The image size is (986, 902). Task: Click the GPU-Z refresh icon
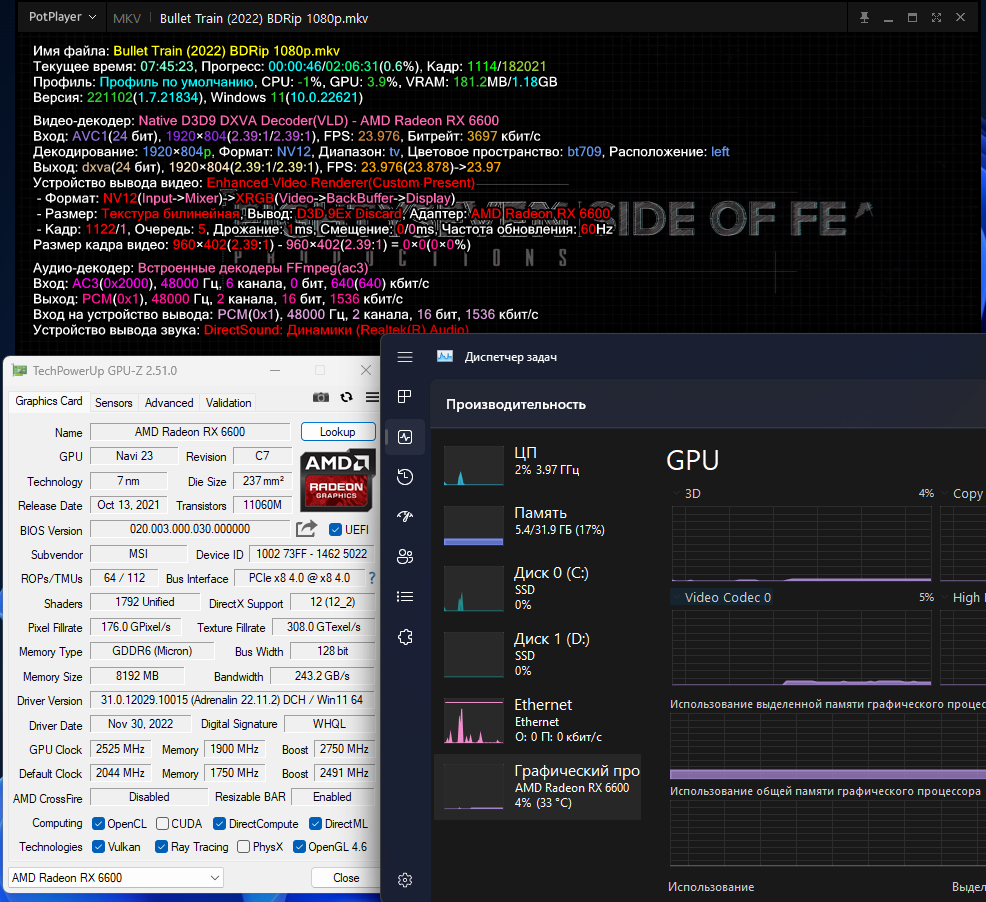click(346, 397)
